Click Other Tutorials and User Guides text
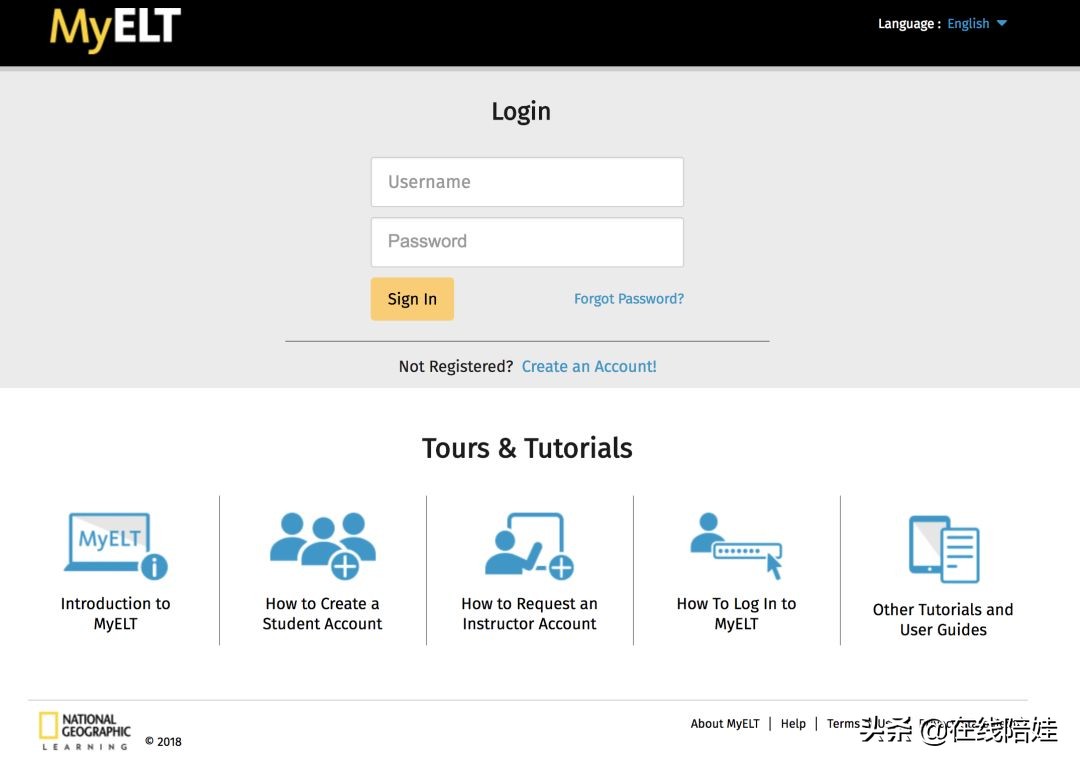Screen dimensions: 1080x766 (x=943, y=619)
